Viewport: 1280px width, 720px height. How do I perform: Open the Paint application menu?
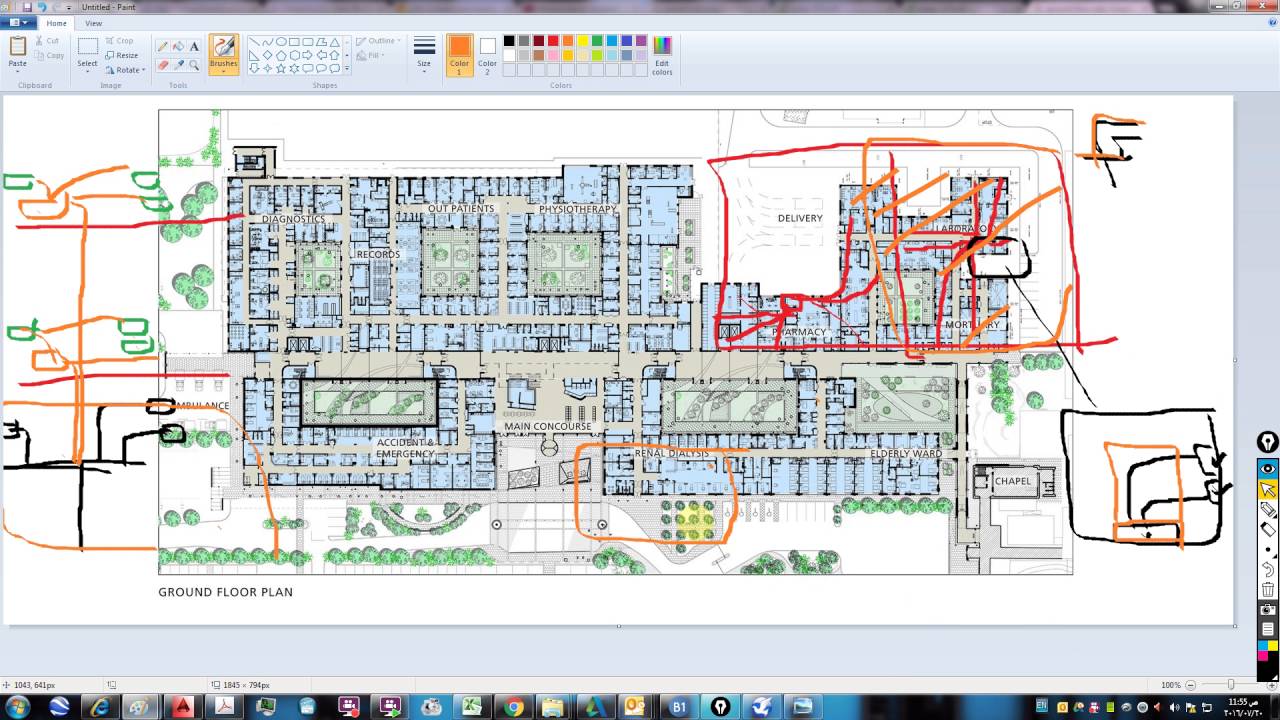(15, 22)
